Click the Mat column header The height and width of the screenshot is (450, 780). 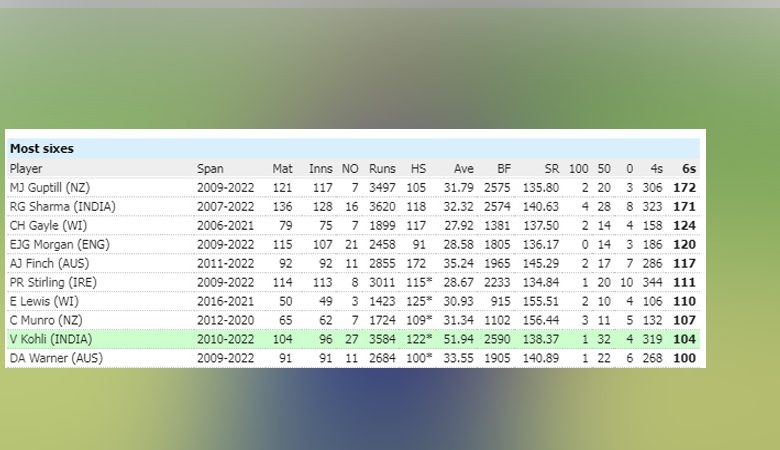click(282, 169)
